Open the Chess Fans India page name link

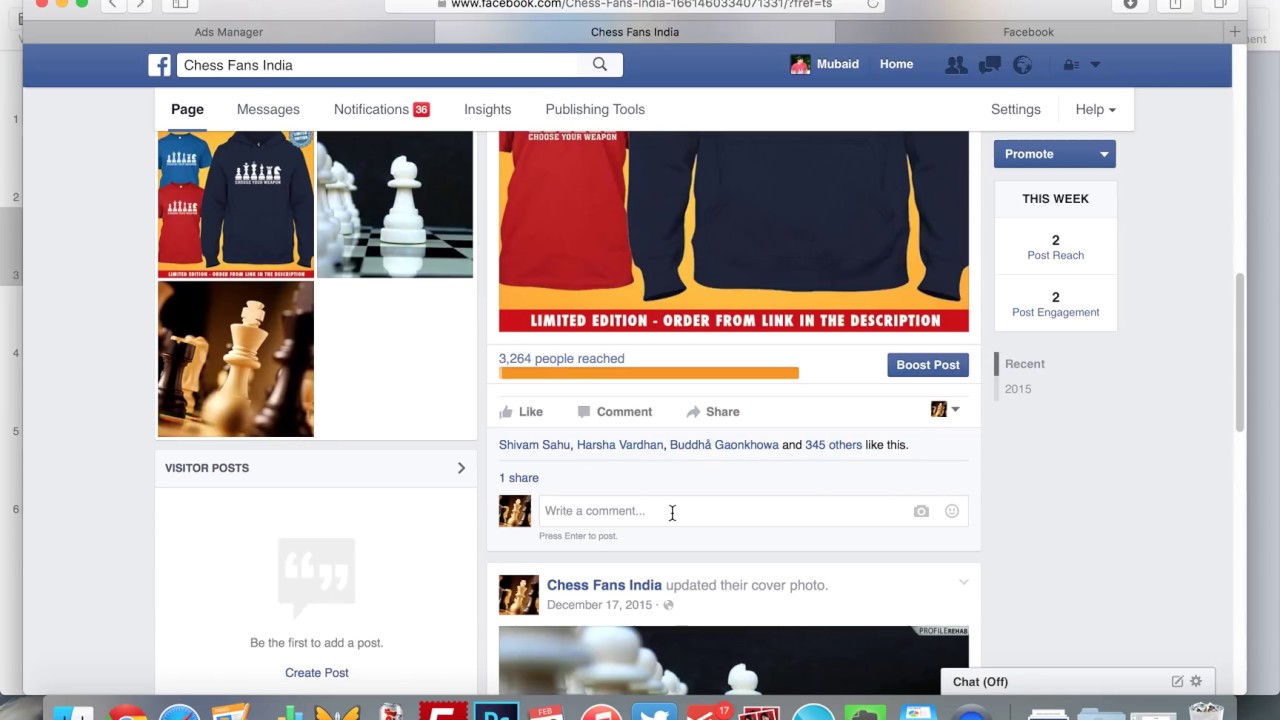click(604, 585)
